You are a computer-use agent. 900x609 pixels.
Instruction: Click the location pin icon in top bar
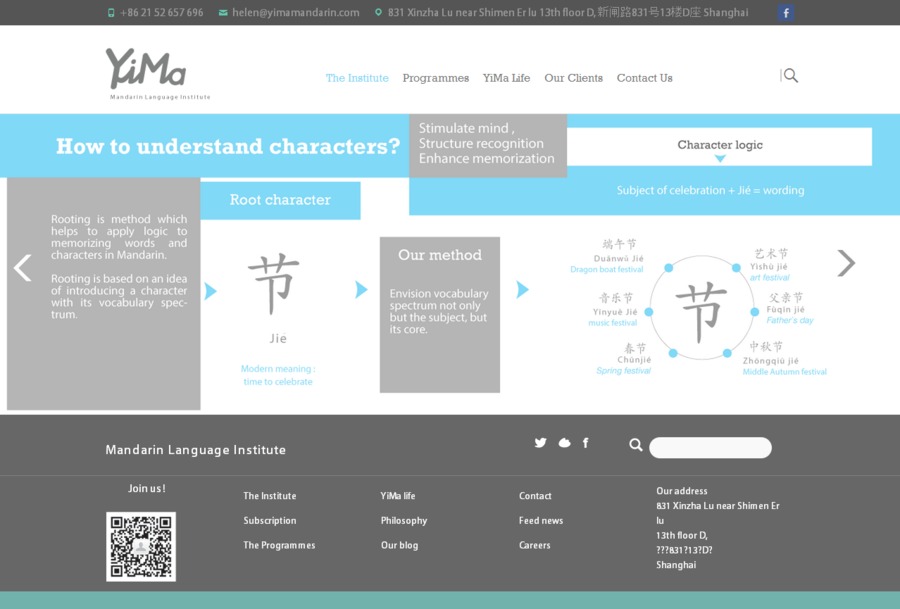point(378,12)
